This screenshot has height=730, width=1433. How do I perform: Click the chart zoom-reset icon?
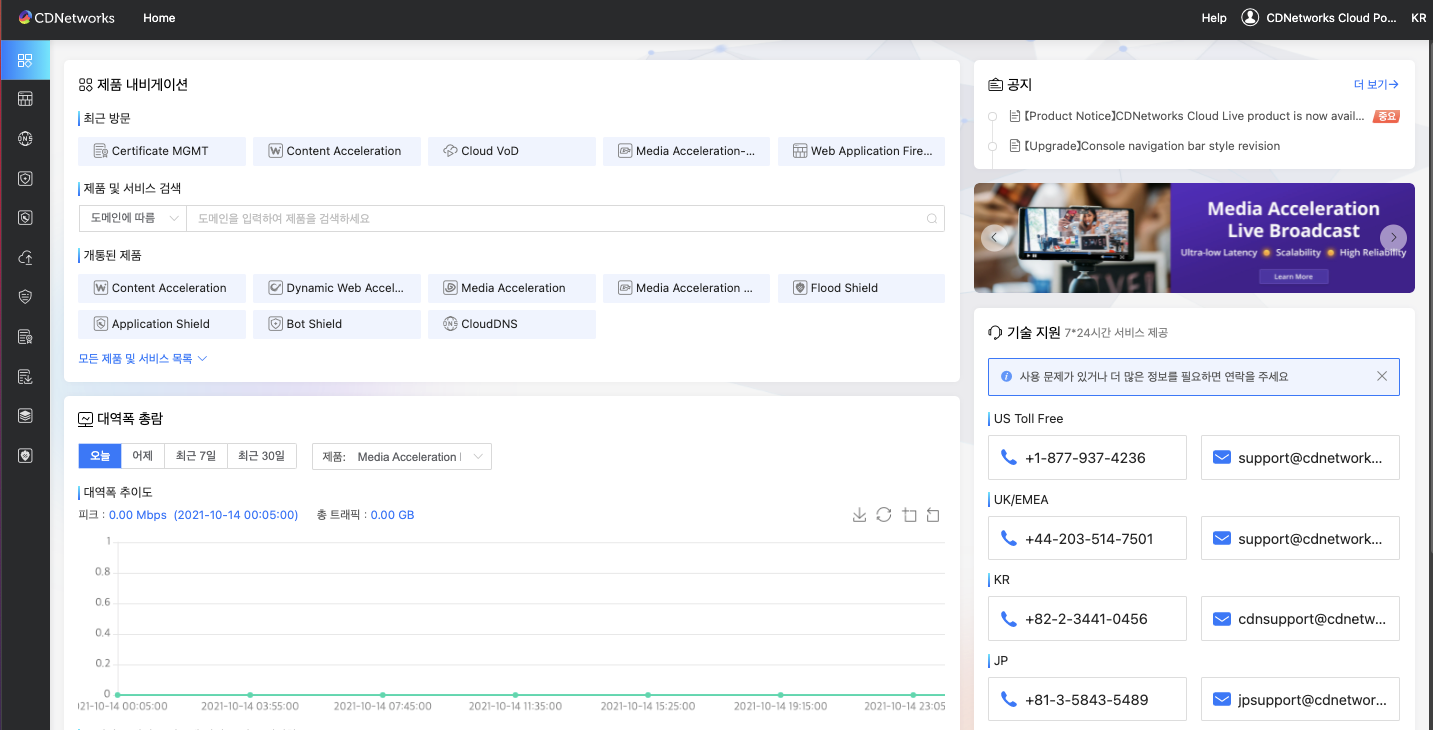click(x=933, y=514)
